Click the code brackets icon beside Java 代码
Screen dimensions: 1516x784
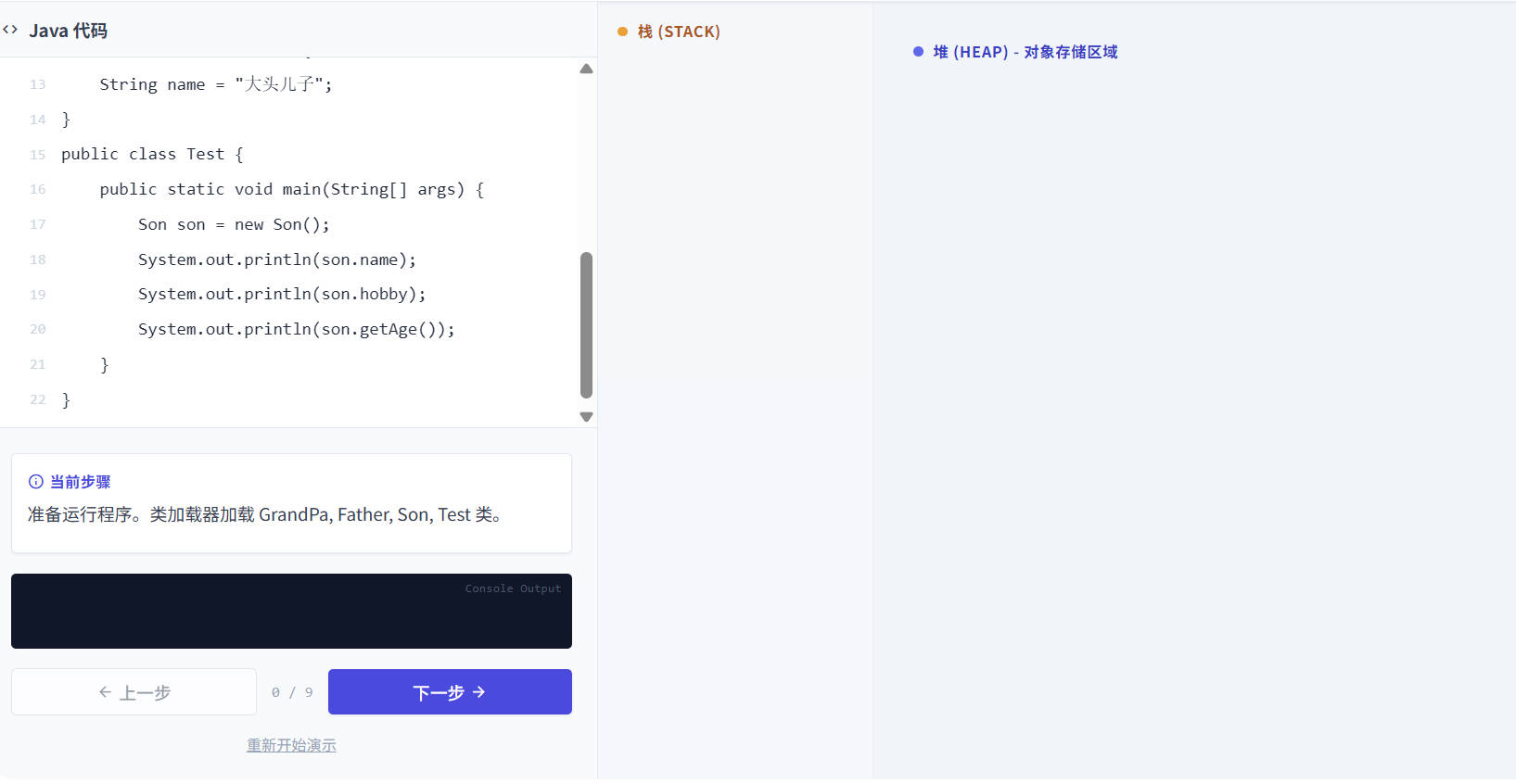(10, 30)
